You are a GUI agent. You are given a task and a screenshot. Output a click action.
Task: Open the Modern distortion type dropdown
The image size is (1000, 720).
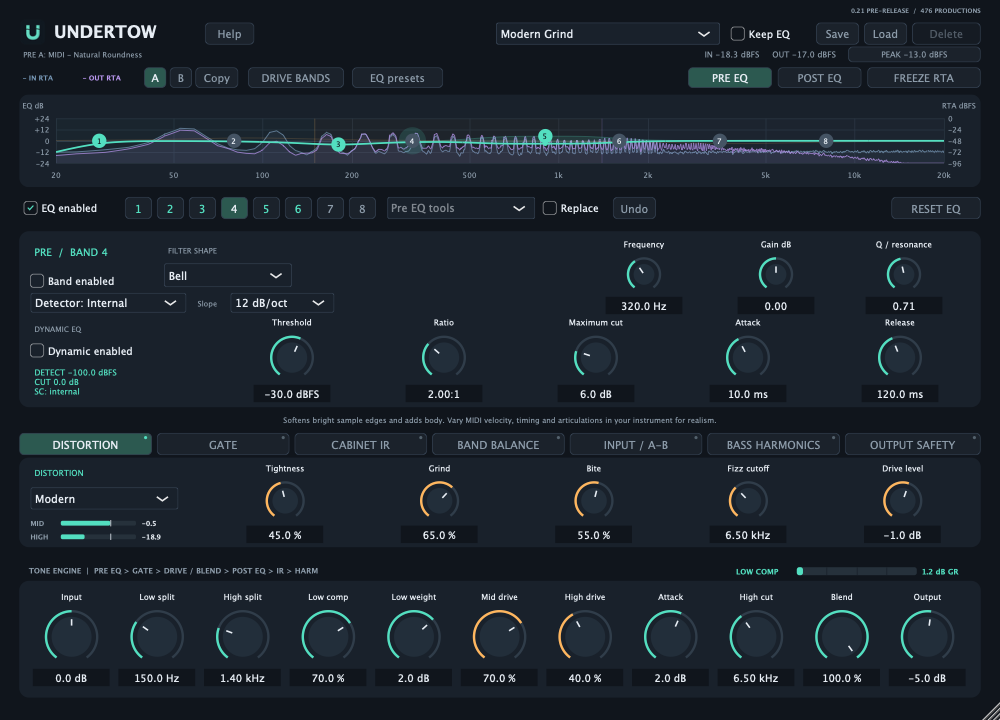pyautogui.click(x=104, y=499)
